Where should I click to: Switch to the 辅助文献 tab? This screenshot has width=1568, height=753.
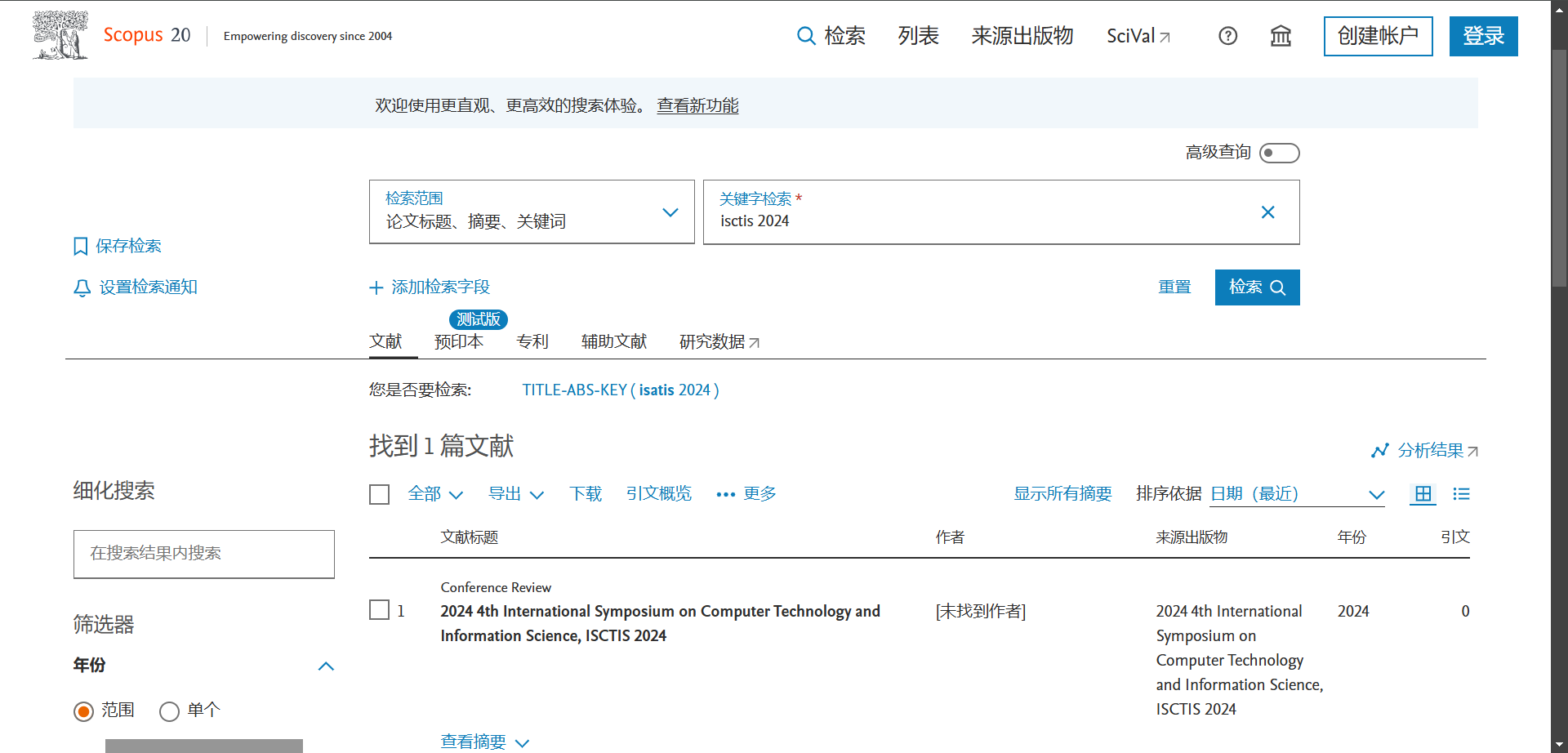(614, 341)
